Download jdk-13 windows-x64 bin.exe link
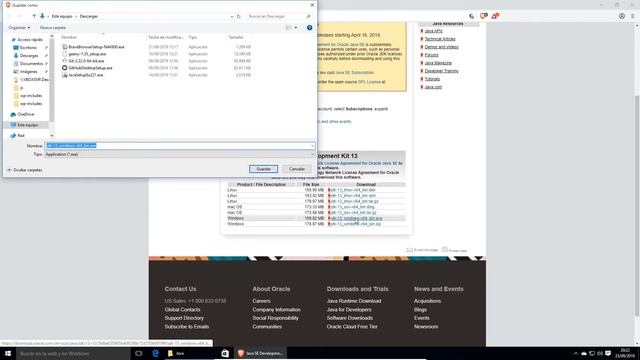Viewport: 640px width, 360px height. click(356, 218)
